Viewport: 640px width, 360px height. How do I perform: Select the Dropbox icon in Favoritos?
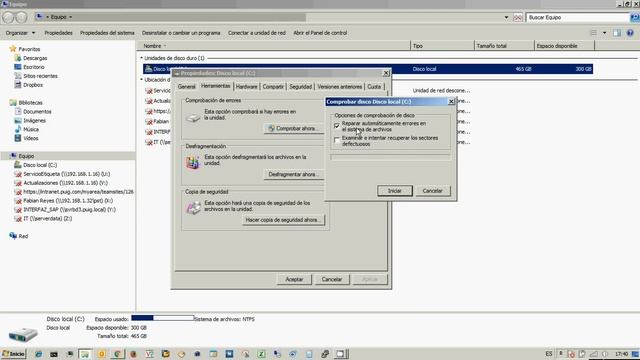coord(18,85)
